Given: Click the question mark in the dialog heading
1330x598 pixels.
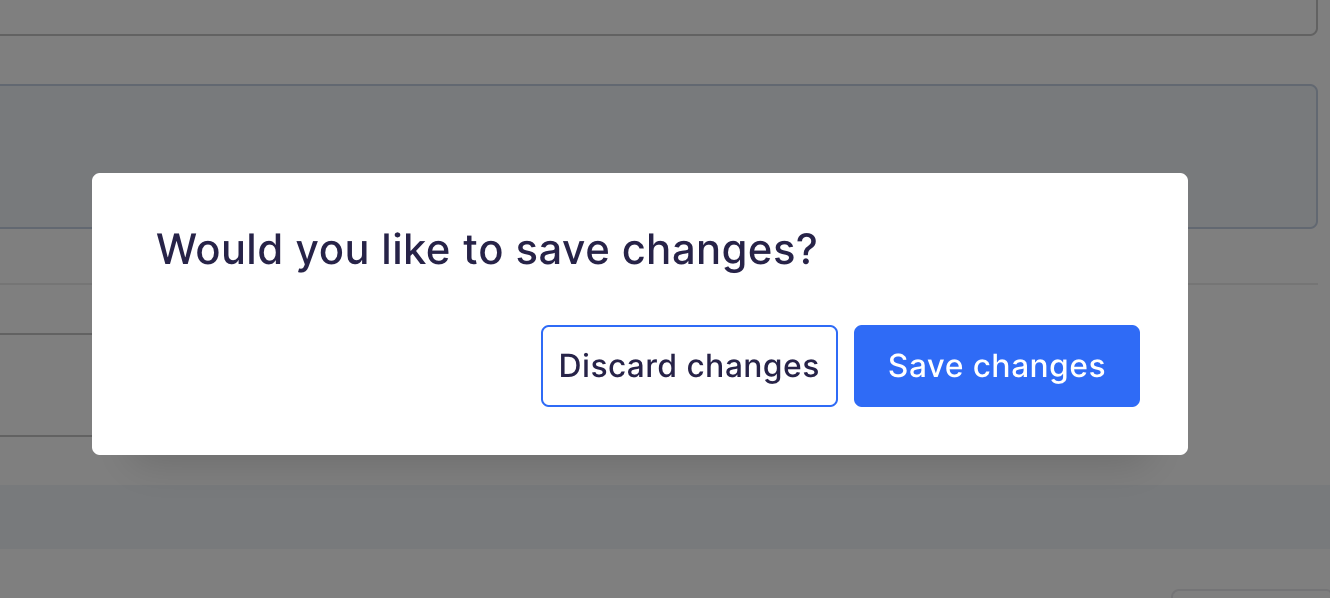Looking at the screenshot, I should point(806,249).
